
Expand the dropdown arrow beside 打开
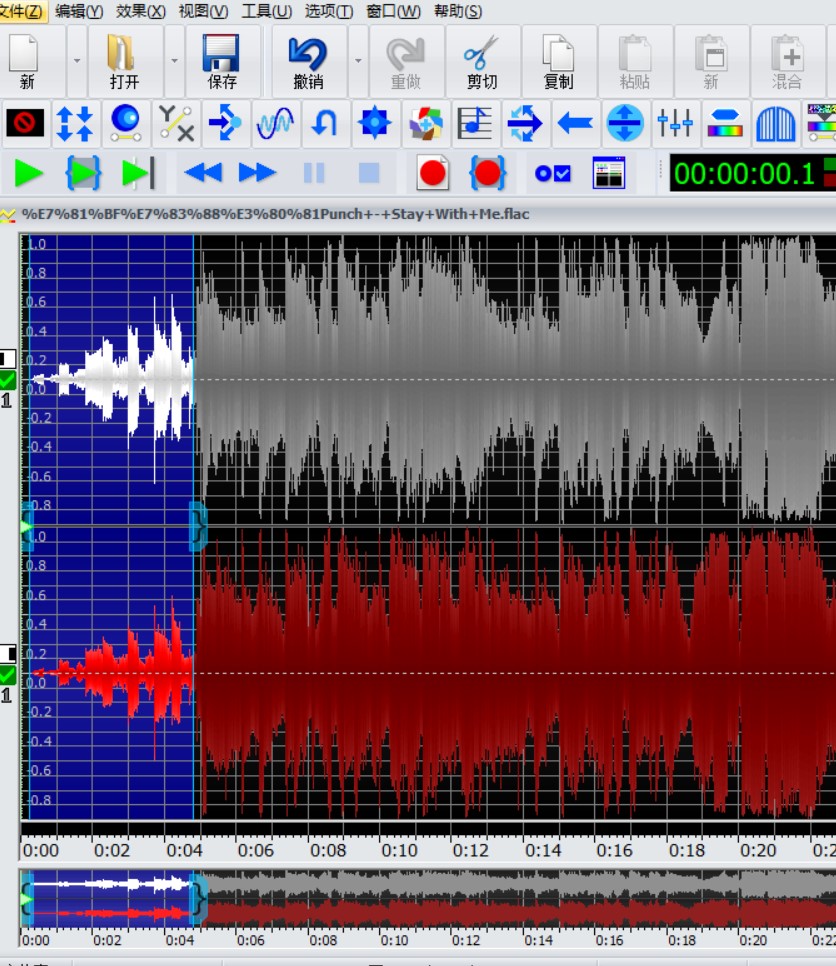pos(174,61)
